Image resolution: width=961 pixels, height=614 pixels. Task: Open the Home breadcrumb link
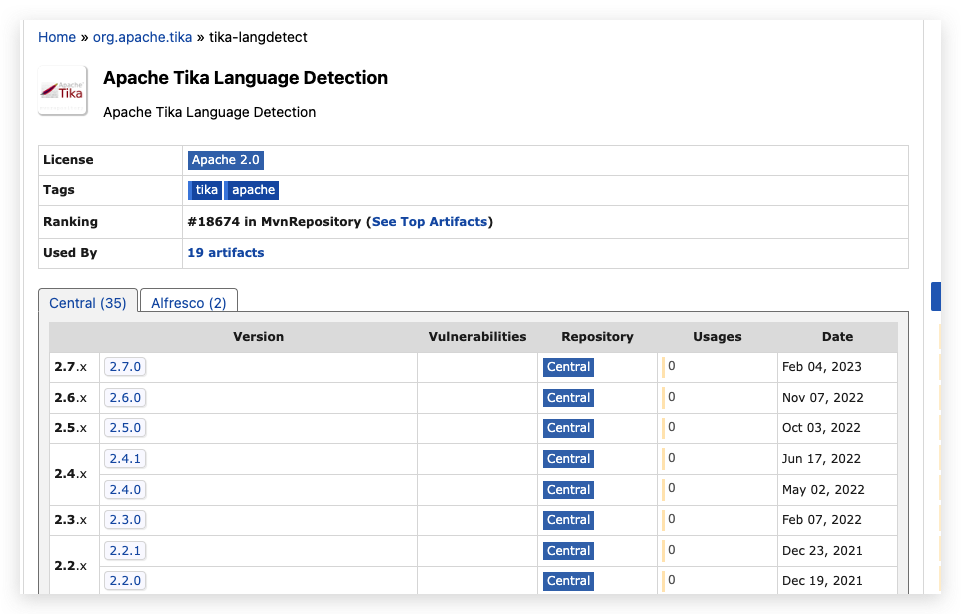57,37
